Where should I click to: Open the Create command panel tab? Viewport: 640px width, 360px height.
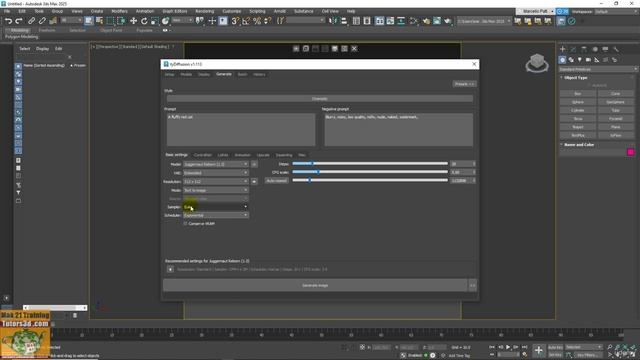tap(562, 49)
